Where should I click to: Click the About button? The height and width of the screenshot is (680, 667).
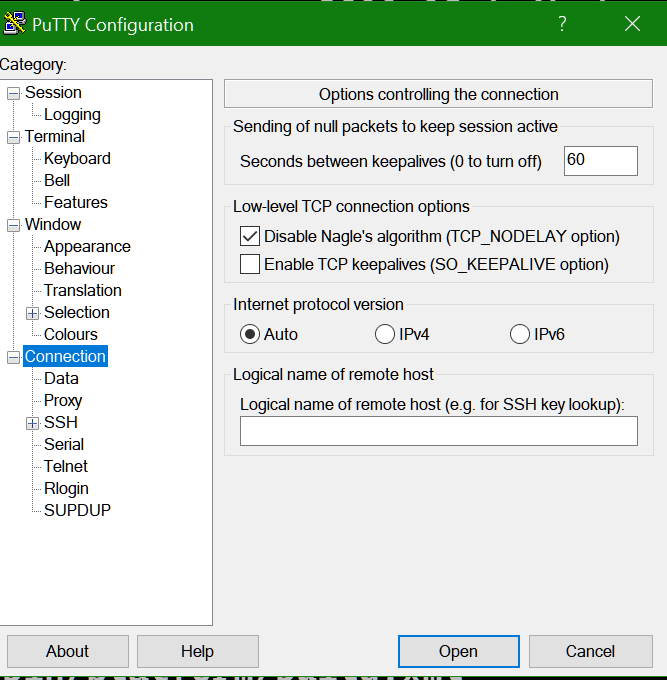68,651
